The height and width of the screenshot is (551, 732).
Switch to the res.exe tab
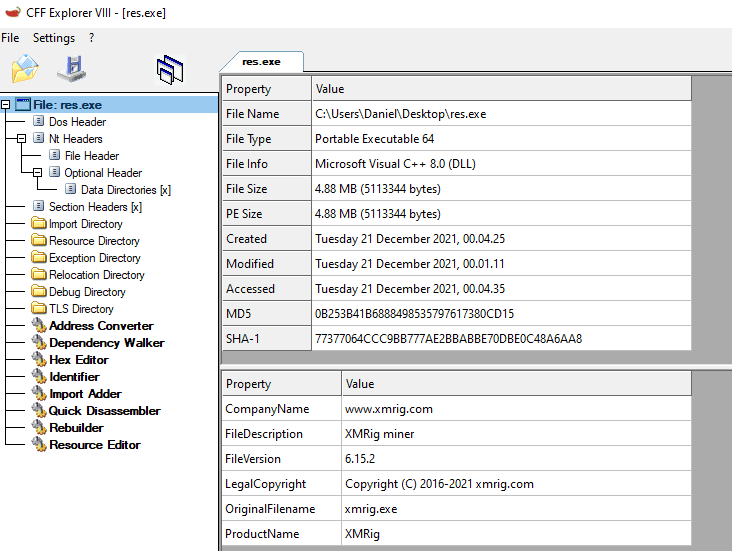[x=261, y=62]
